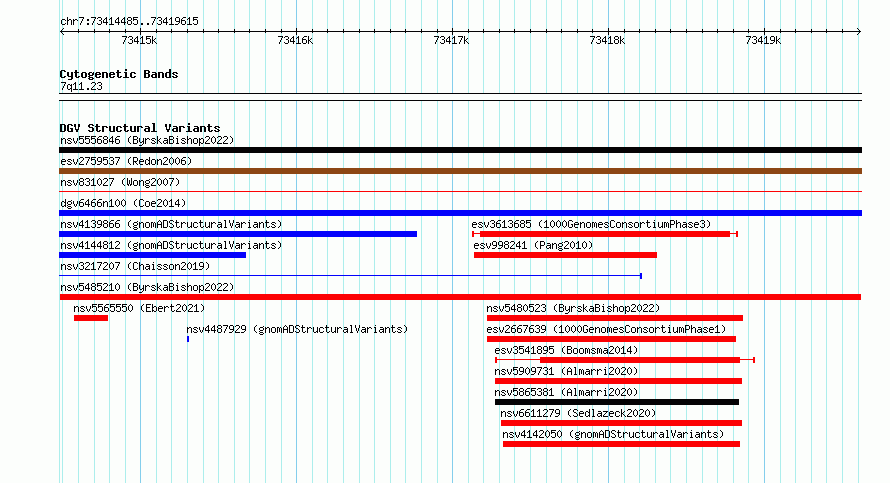Select the red nsv5909731 variant bar
Screen dimensions: 890x483
coord(619,381)
